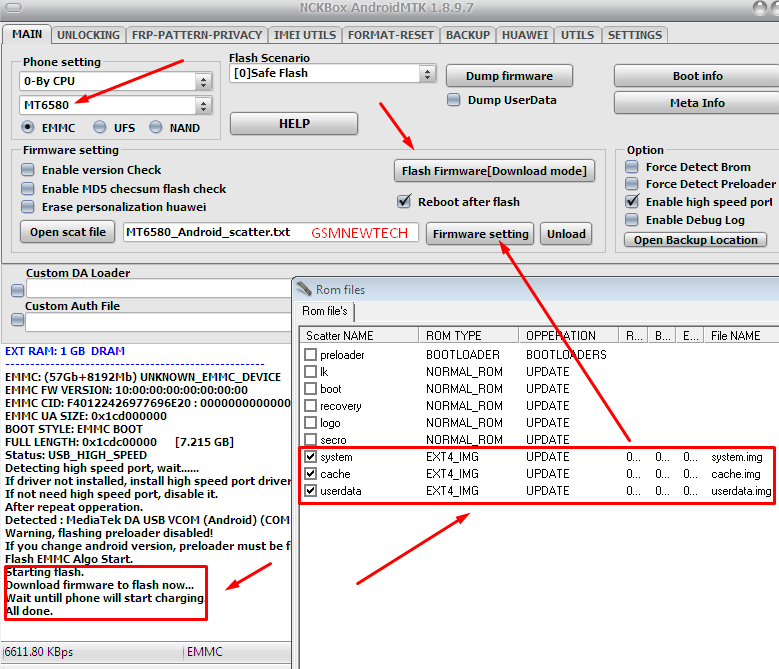
Task: Click the EMMC status bar entry
Action: [205, 652]
